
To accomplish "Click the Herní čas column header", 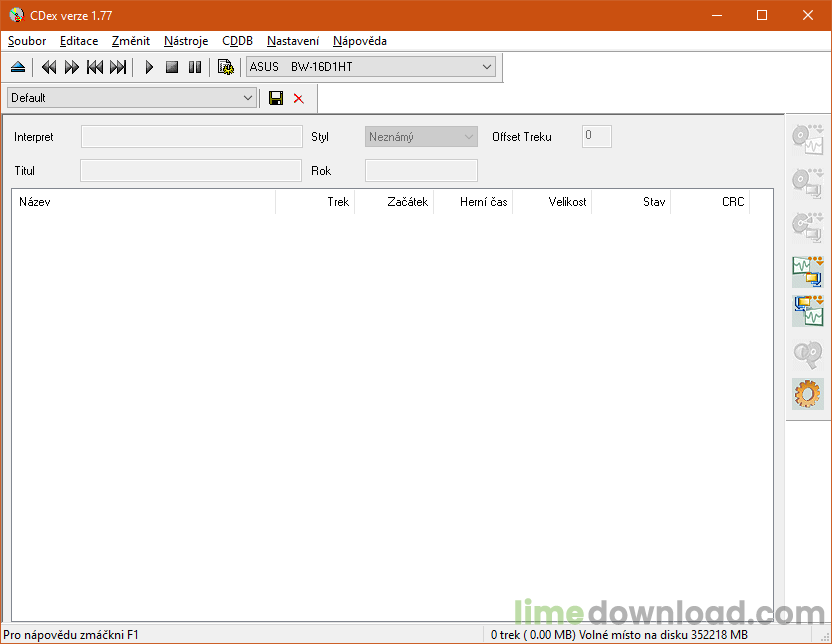I will tap(473, 202).
